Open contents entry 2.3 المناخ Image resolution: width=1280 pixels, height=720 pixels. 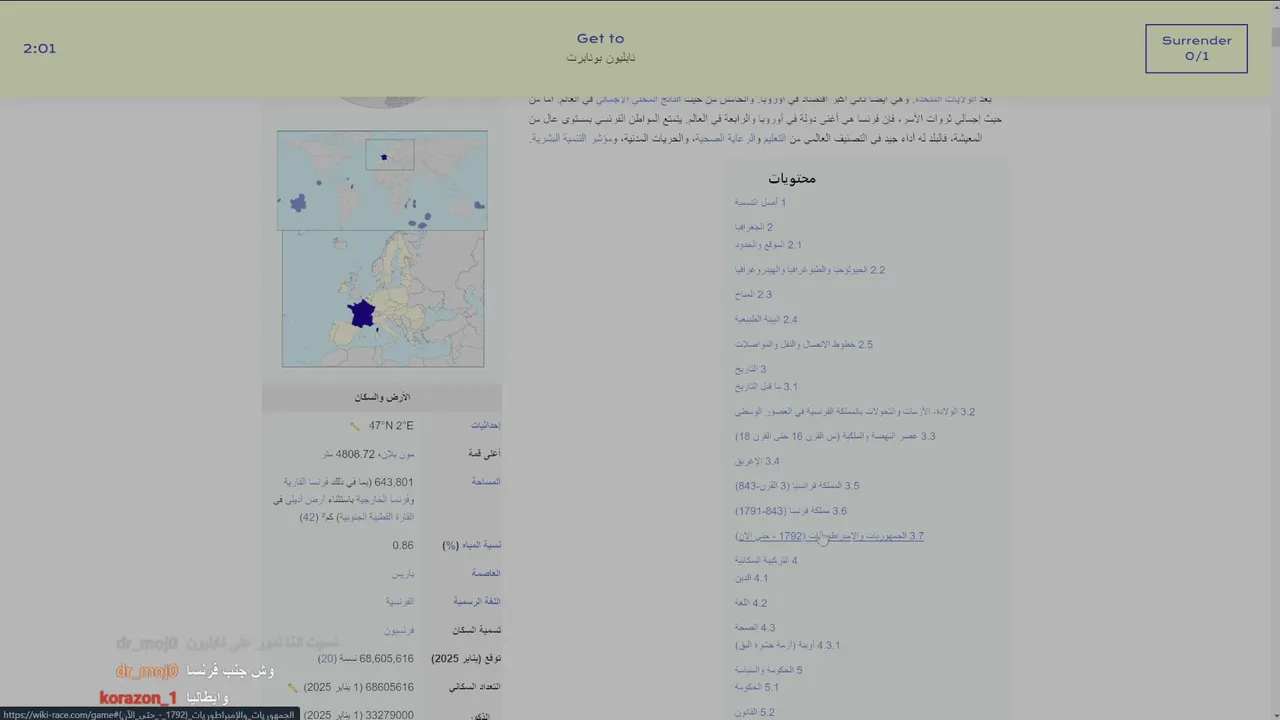pos(753,295)
